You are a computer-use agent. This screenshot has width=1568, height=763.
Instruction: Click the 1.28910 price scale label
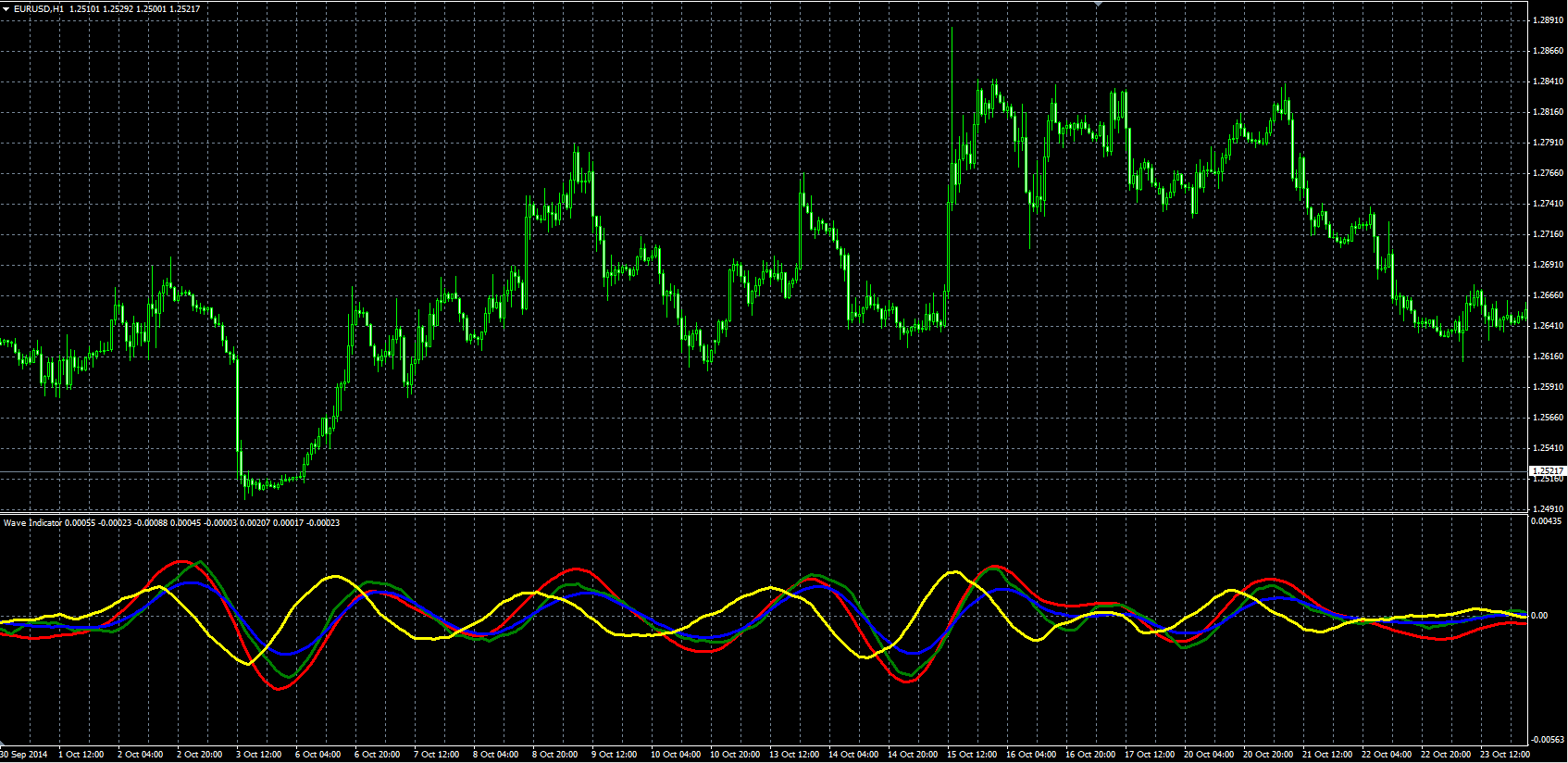pos(1548,20)
